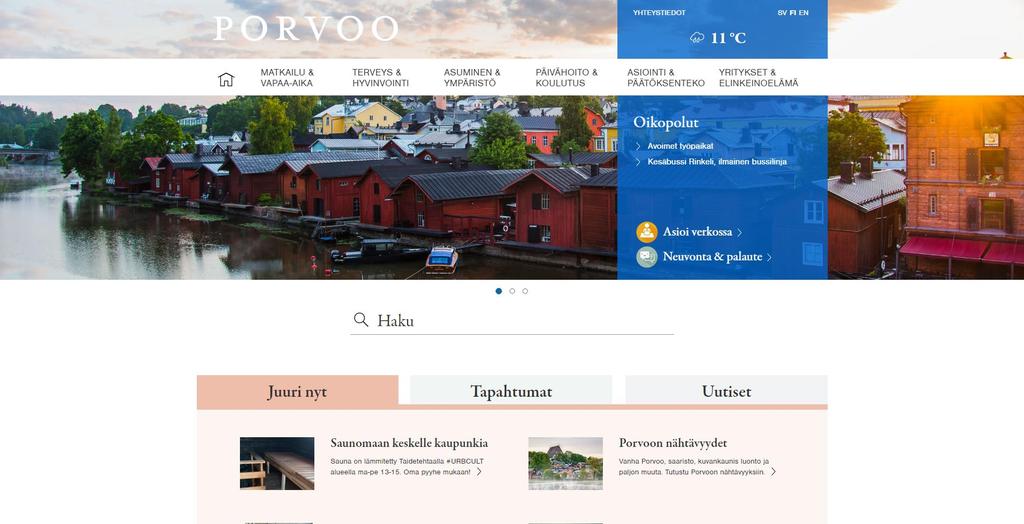Select the third carousel slide dot
This screenshot has height=524, width=1024.
(525, 291)
